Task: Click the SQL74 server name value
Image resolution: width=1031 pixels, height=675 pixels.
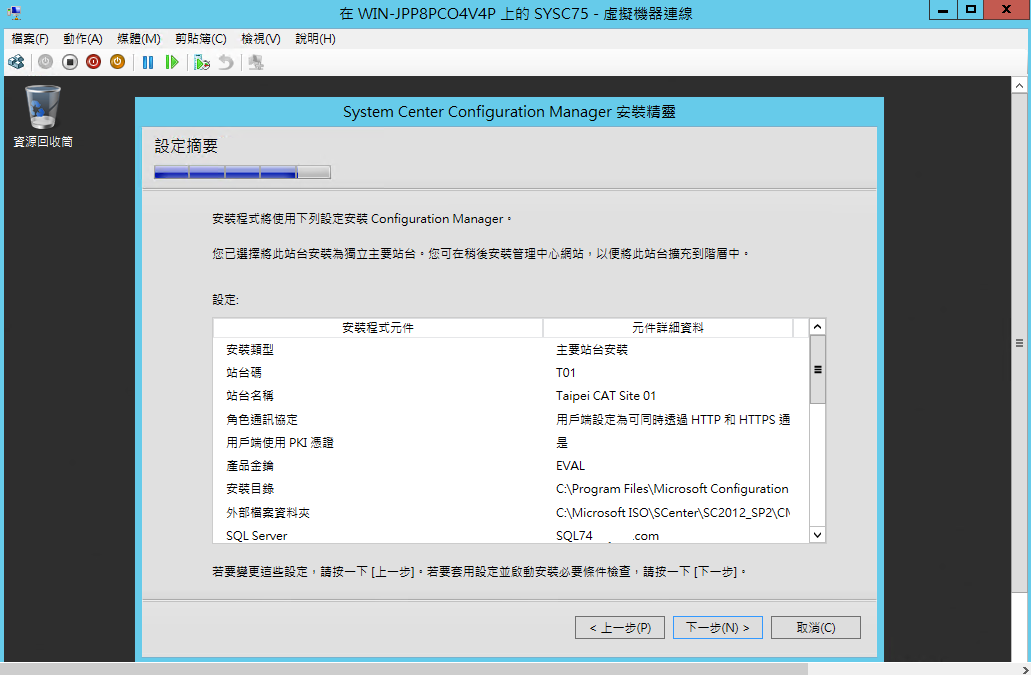Action: [x=608, y=536]
